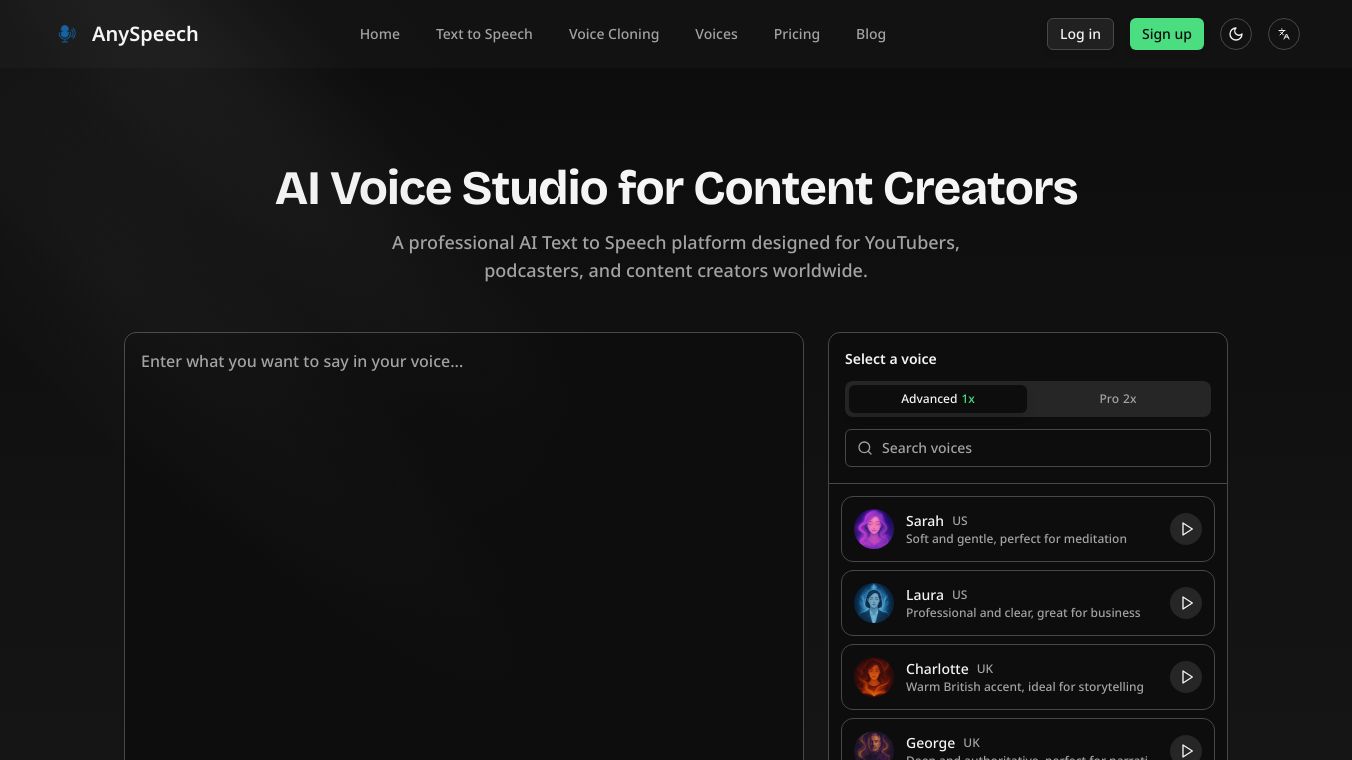Select Charlotte's orange avatar
This screenshot has height=760, width=1352.
coord(874,677)
